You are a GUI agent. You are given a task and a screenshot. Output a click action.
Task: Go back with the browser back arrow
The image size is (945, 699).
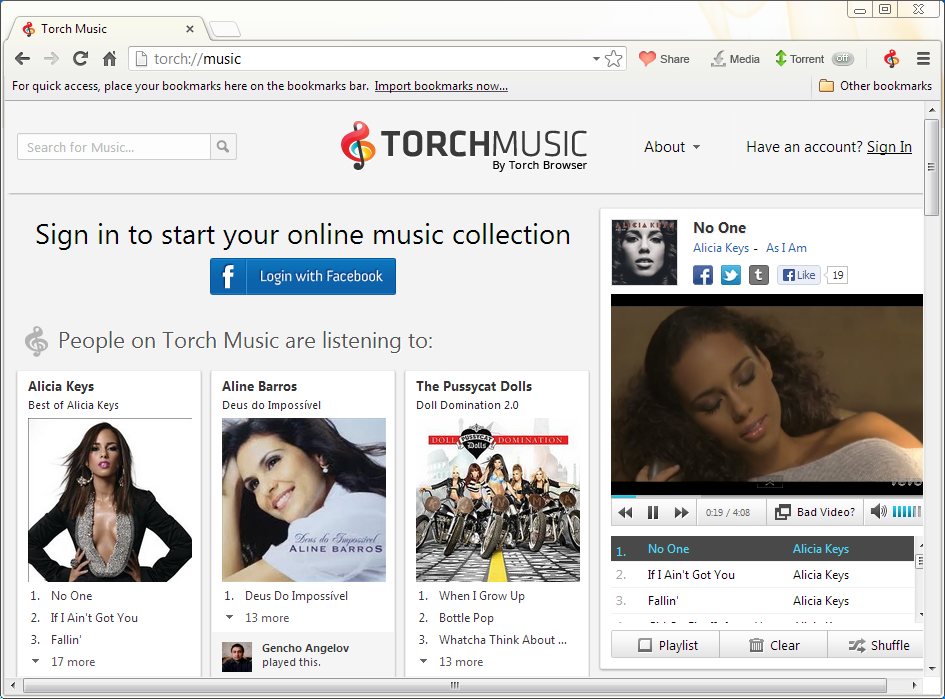[22, 58]
